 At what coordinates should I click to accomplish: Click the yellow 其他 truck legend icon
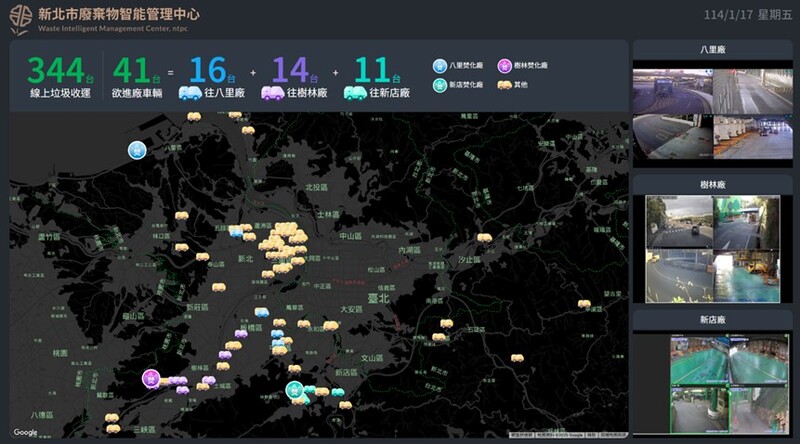[505, 85]
